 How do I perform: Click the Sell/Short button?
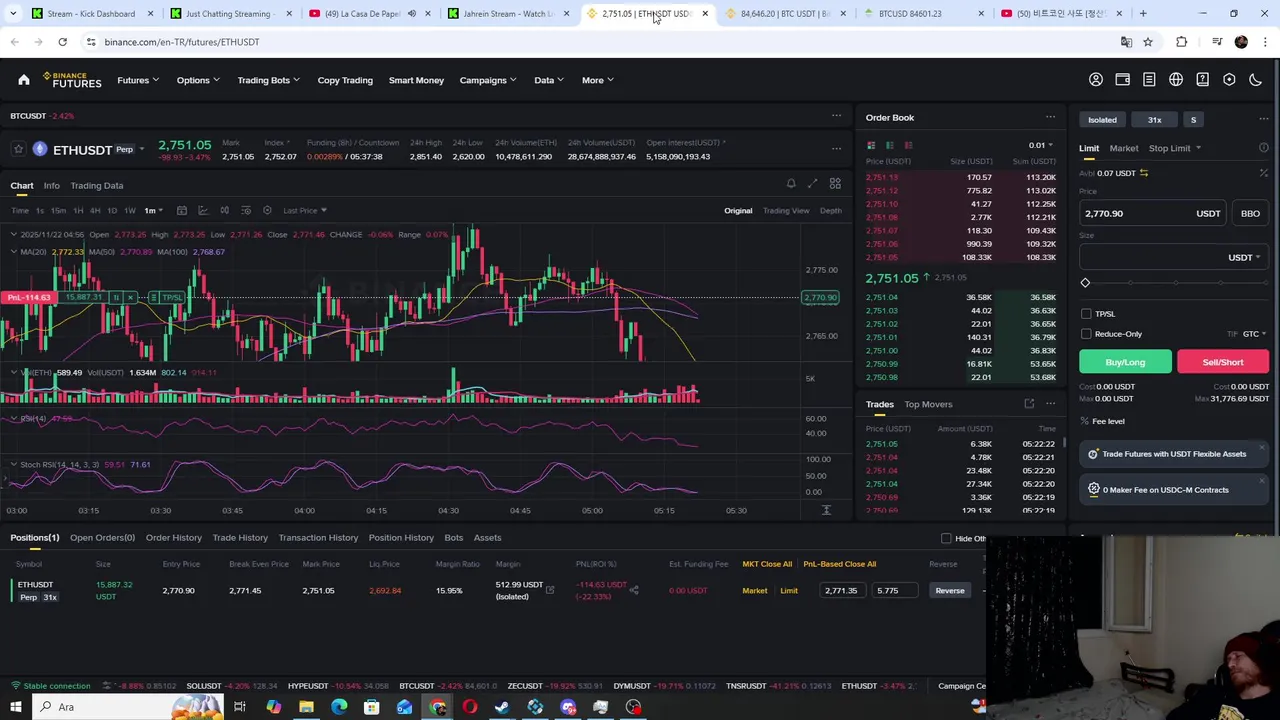tap(1223, 362)
